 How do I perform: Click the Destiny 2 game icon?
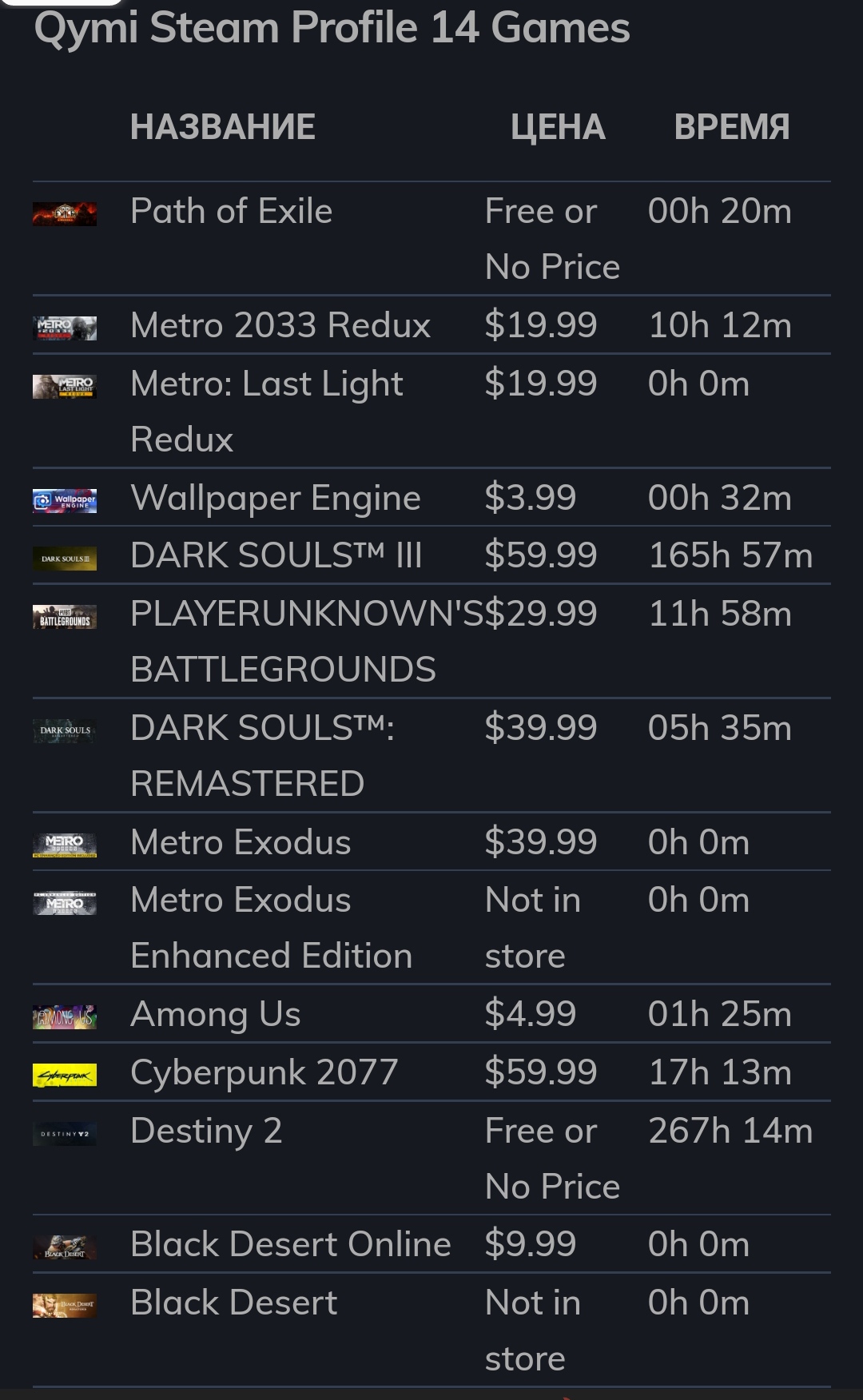click(65, 1134)
